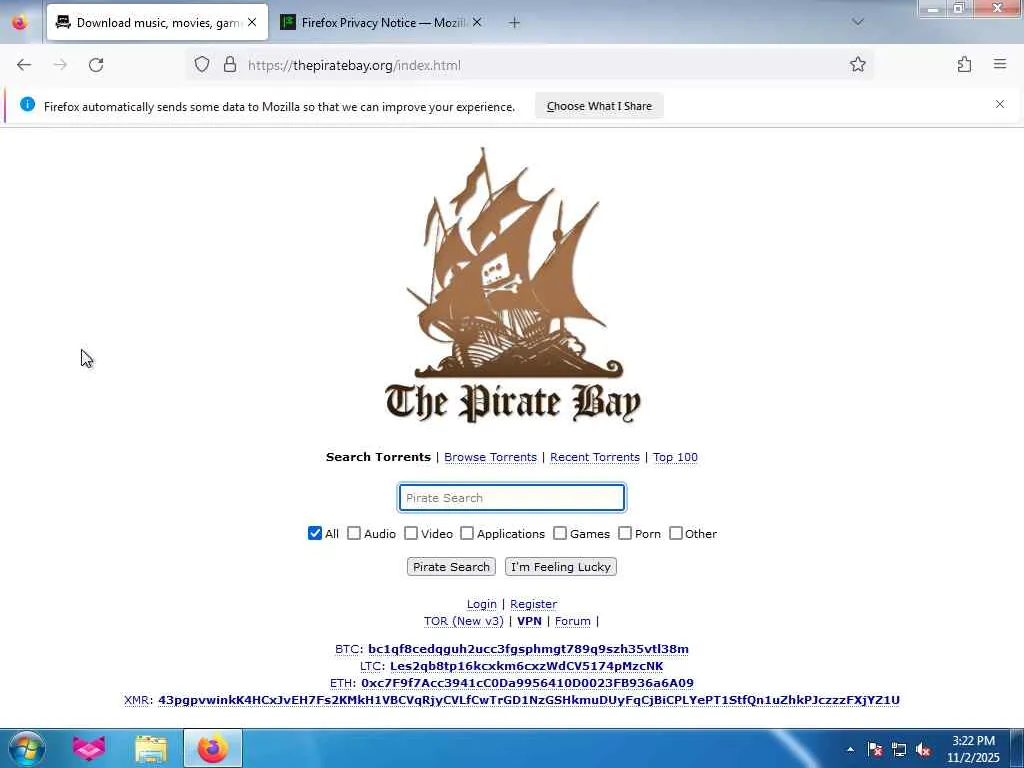Open the tracking protection shield icon

(x=202, y=64)
